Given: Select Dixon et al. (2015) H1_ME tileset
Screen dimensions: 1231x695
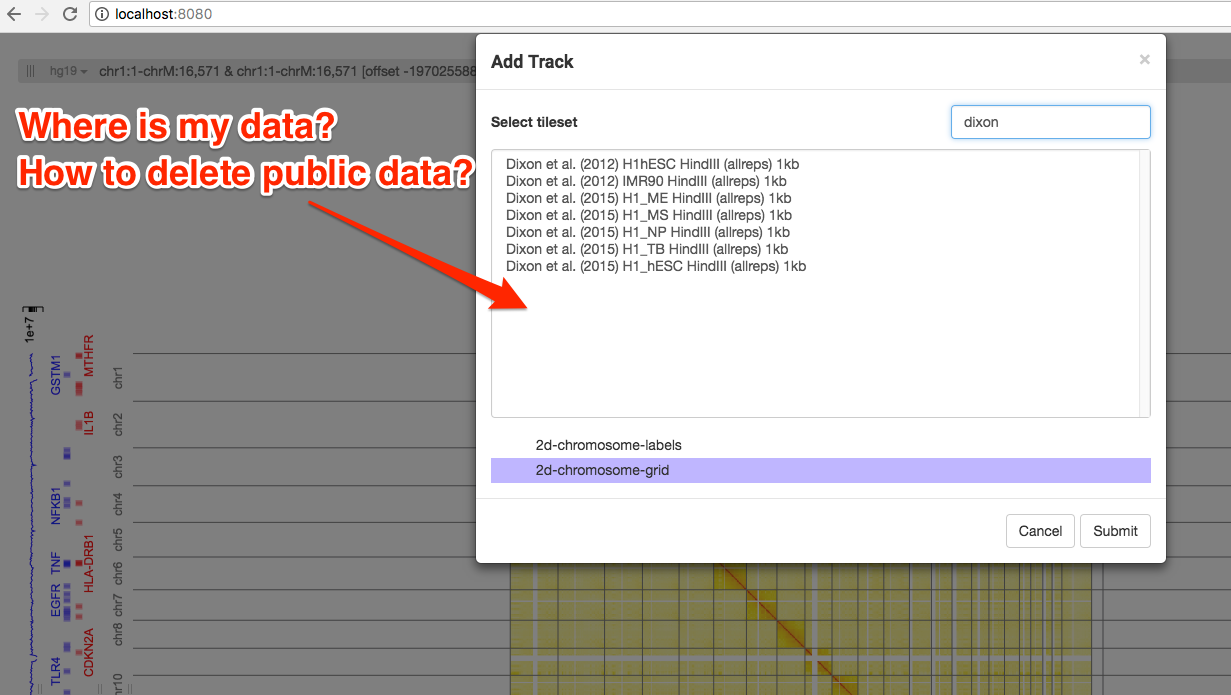Looking at the screenshot, I should coord(648,198).
